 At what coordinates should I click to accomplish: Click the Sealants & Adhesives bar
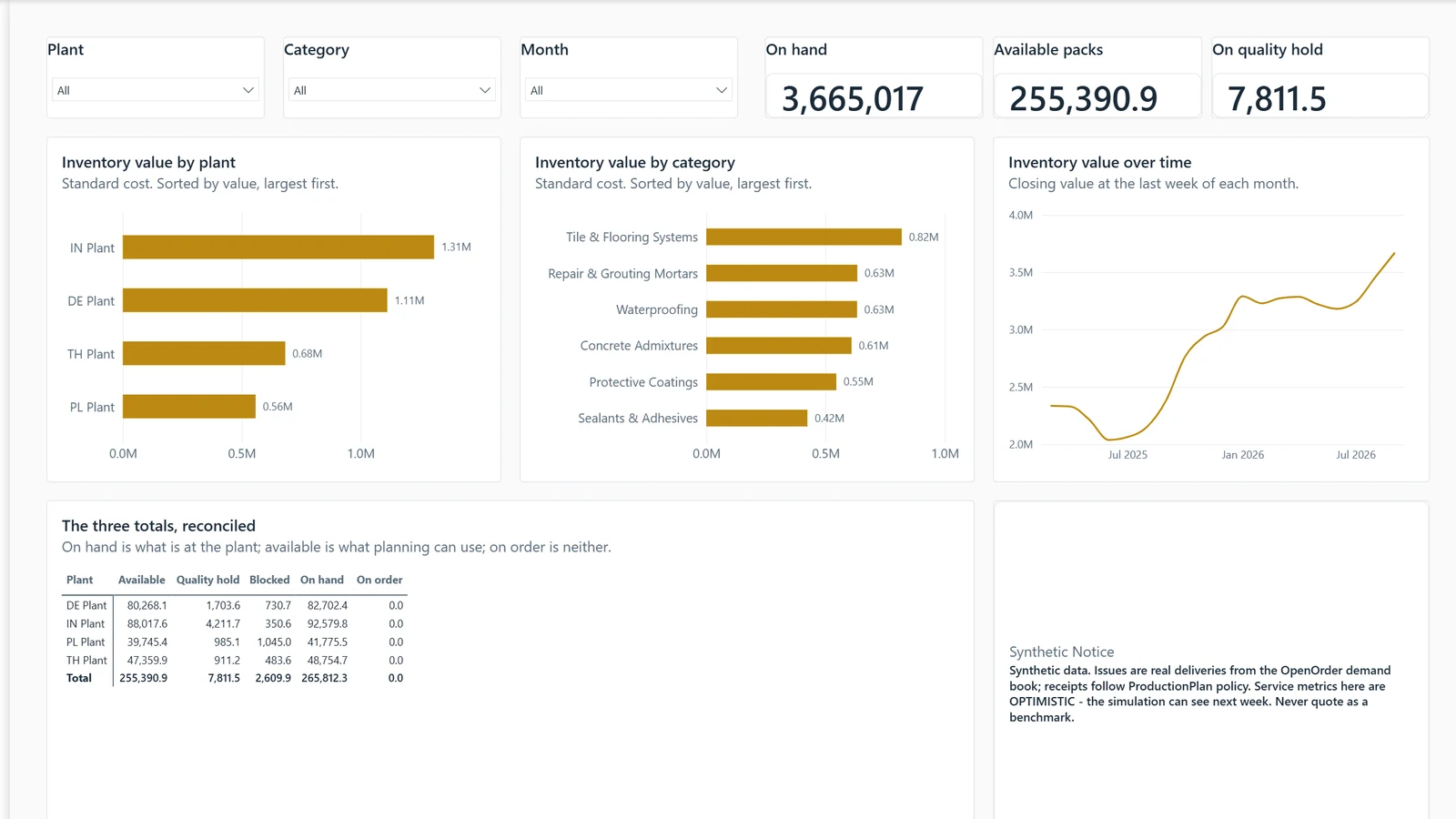point(756,418)
